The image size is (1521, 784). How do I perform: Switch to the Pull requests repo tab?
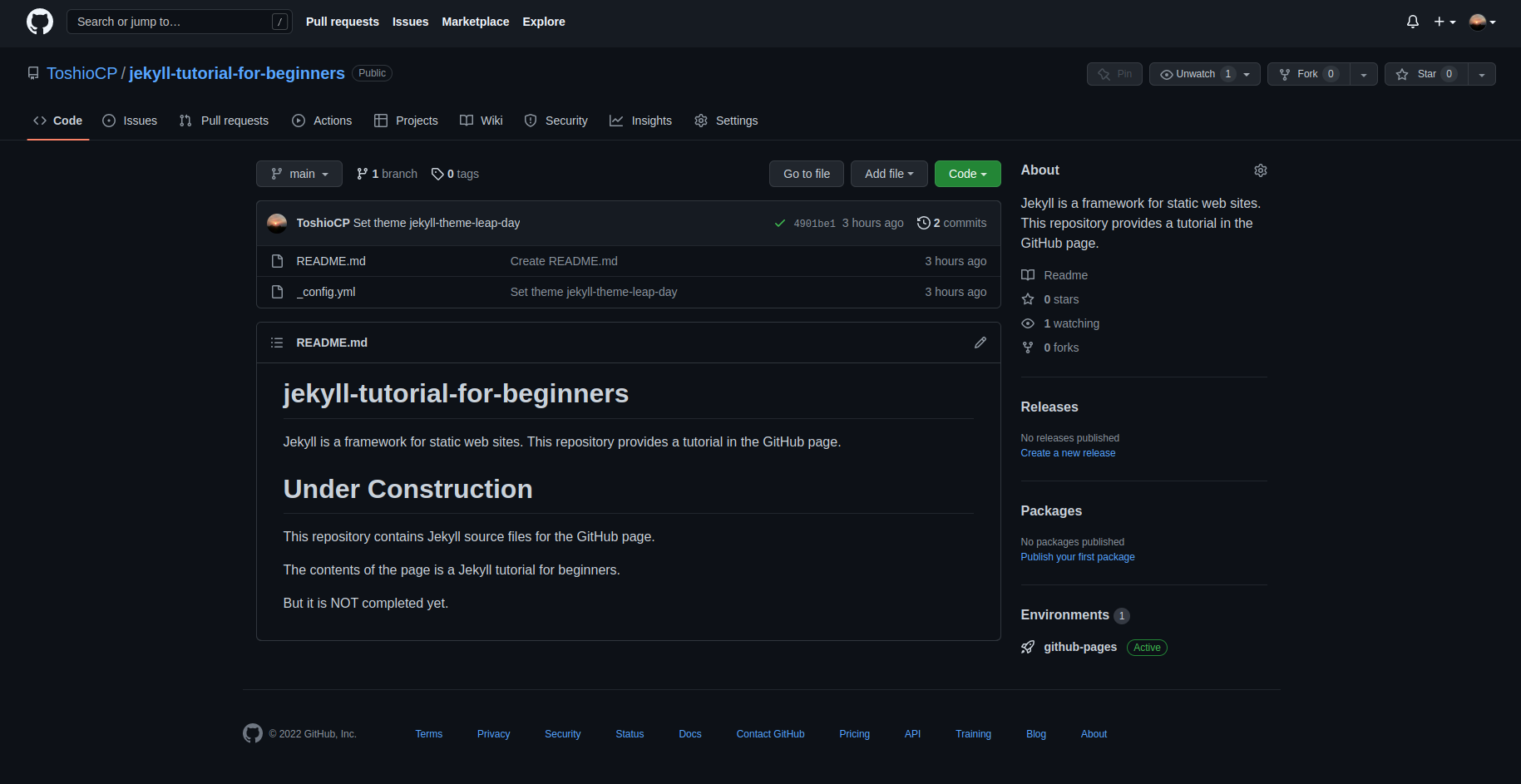click(224, 121)
